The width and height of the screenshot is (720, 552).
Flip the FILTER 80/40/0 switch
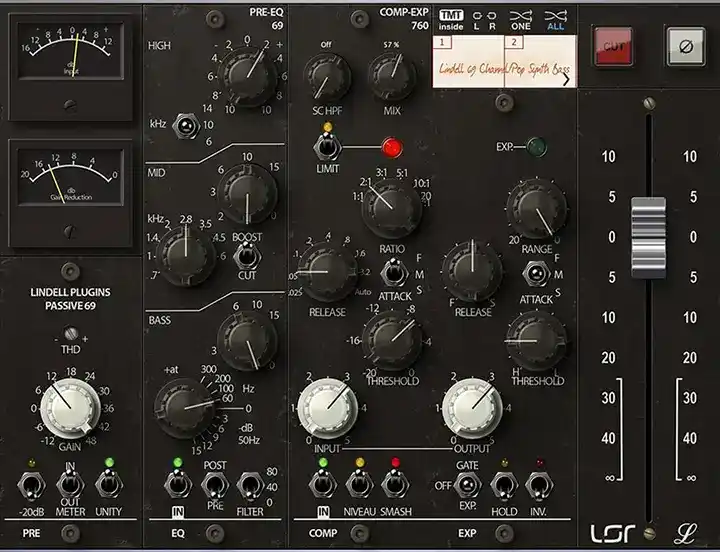tap(250, 487)
